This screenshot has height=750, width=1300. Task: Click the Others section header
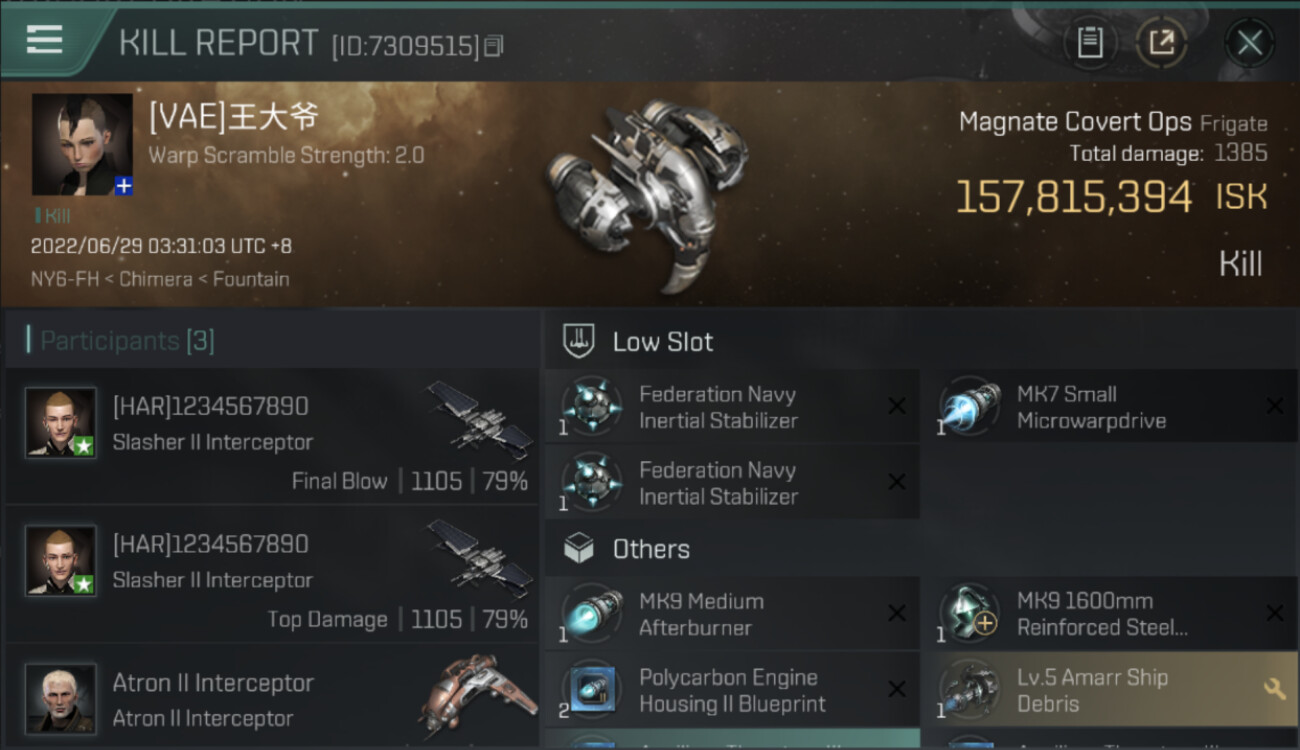(650, 549)
